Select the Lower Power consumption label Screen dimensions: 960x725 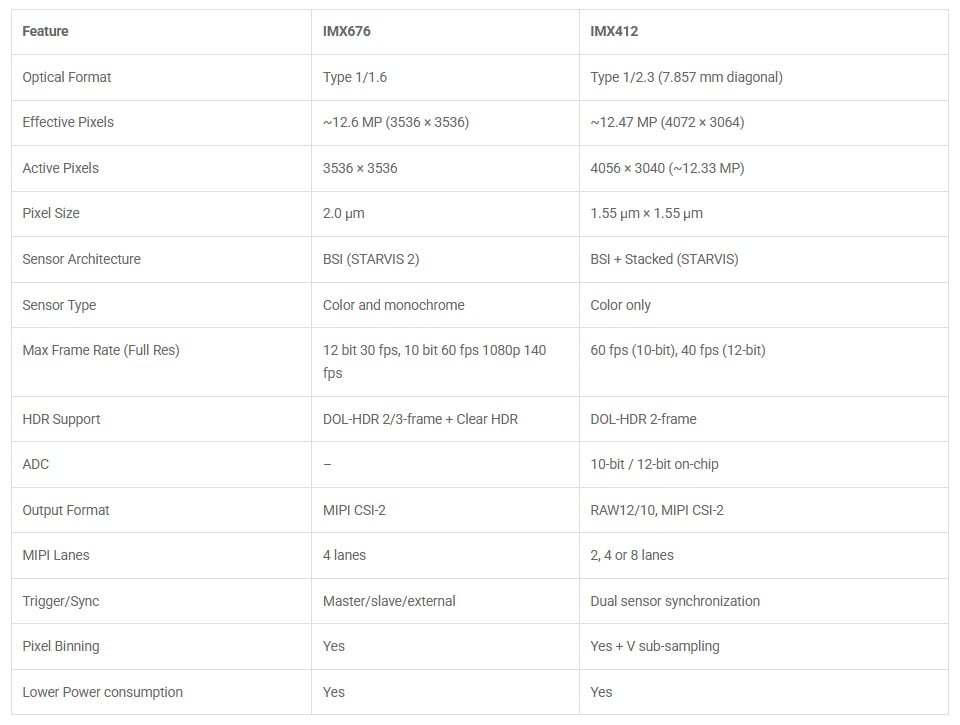coord(102,692)
